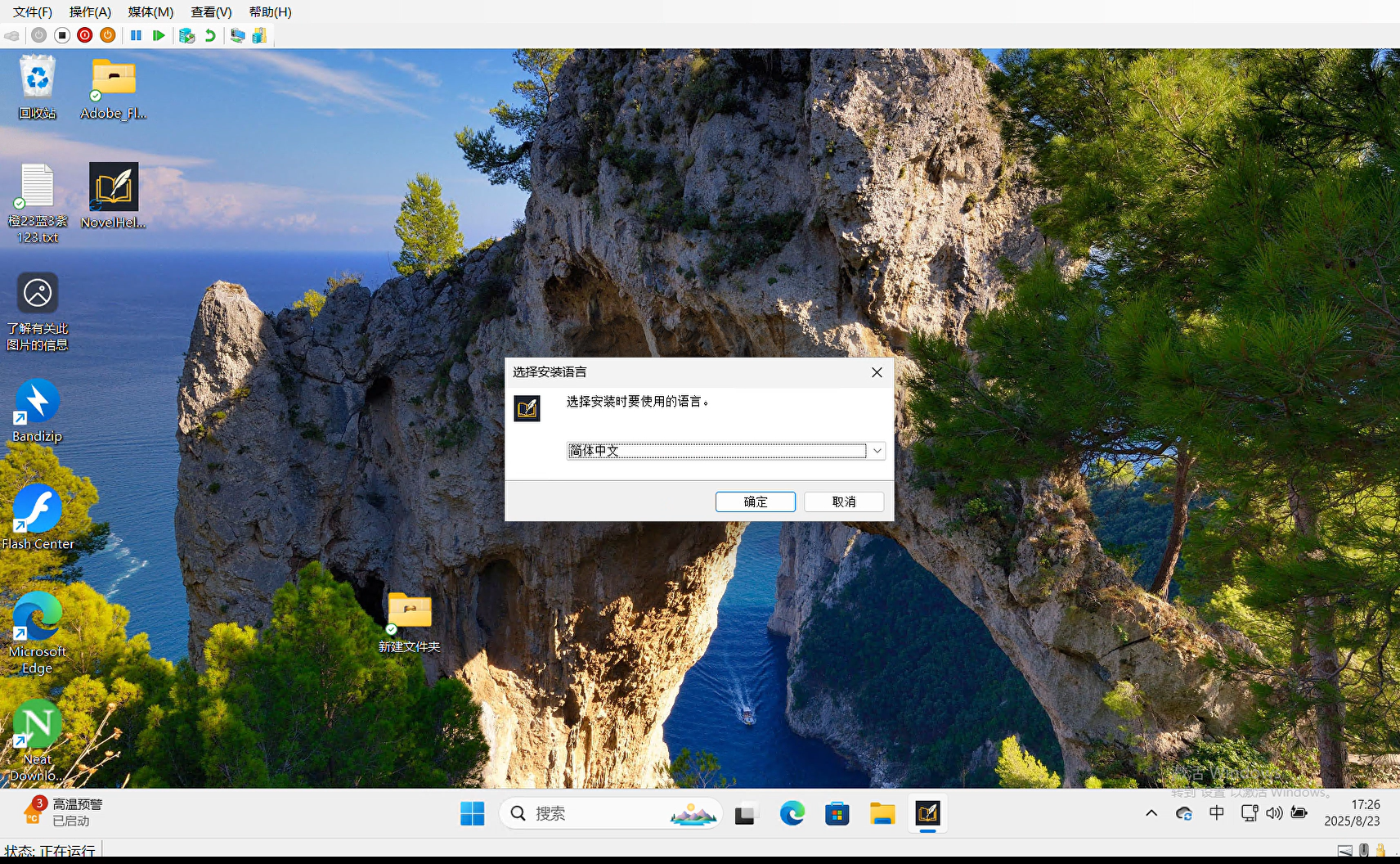Click the 取消 button
Viewport: 1400px width, 864px height.
[843, 502]
